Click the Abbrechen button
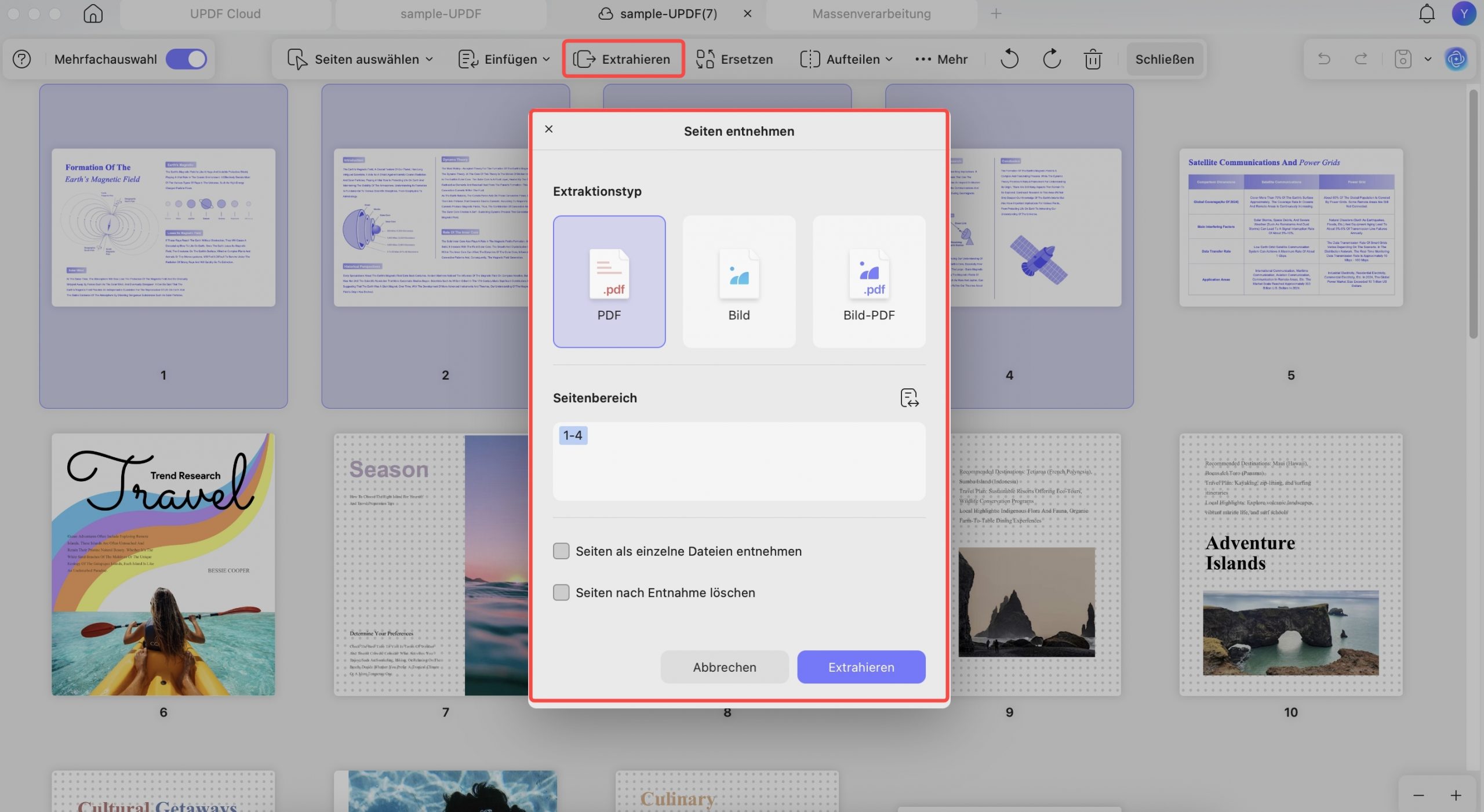Image resolution: width=1484 pixels, height=812 pixels. pos(725,667)
